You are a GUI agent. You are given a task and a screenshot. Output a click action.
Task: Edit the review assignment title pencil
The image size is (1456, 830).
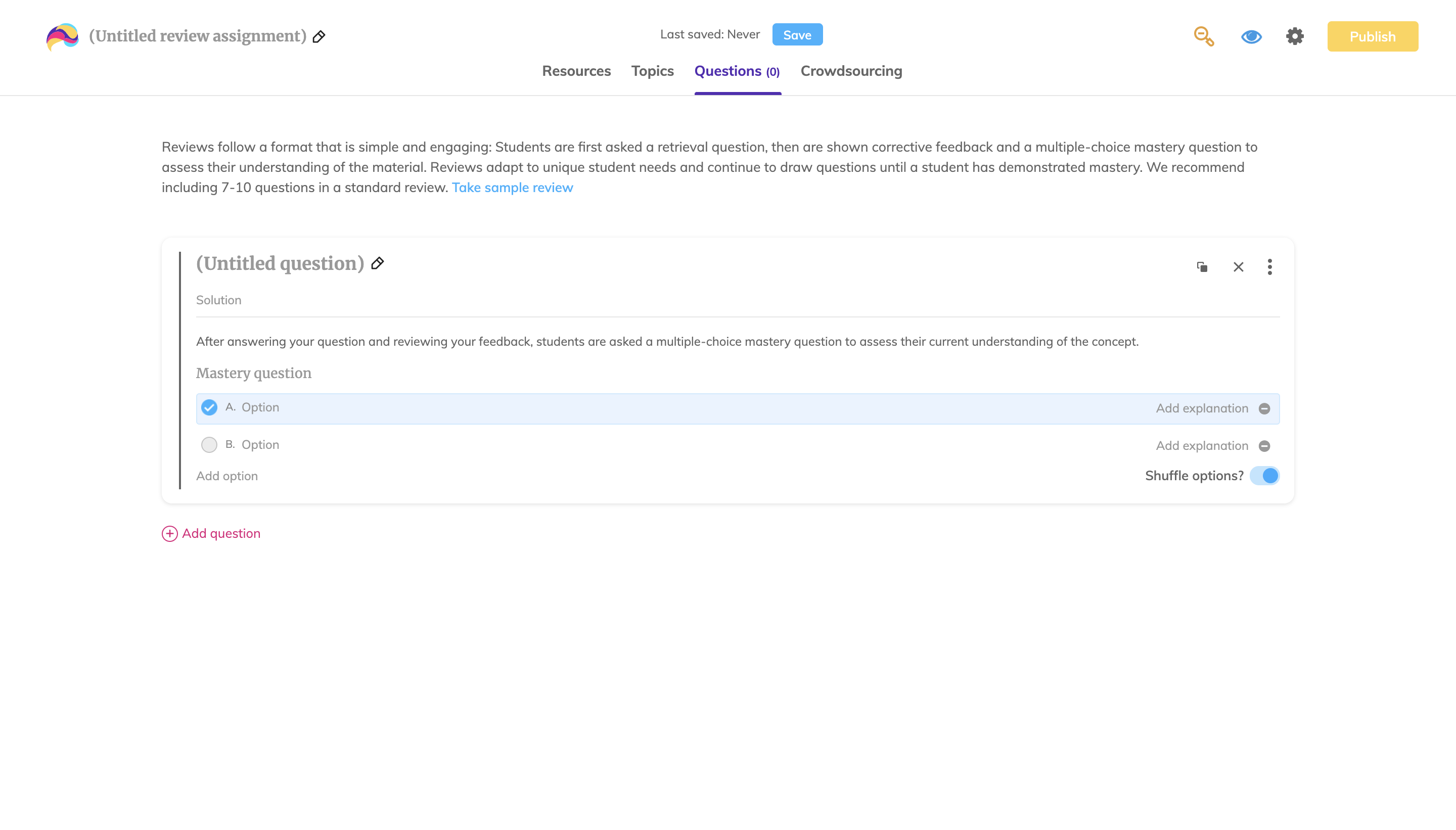point(319,36)
